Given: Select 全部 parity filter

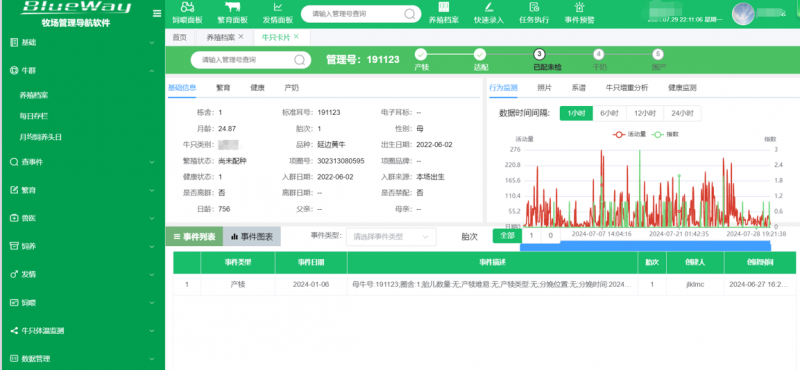Looking at the screenshot, I should (507, 236).
